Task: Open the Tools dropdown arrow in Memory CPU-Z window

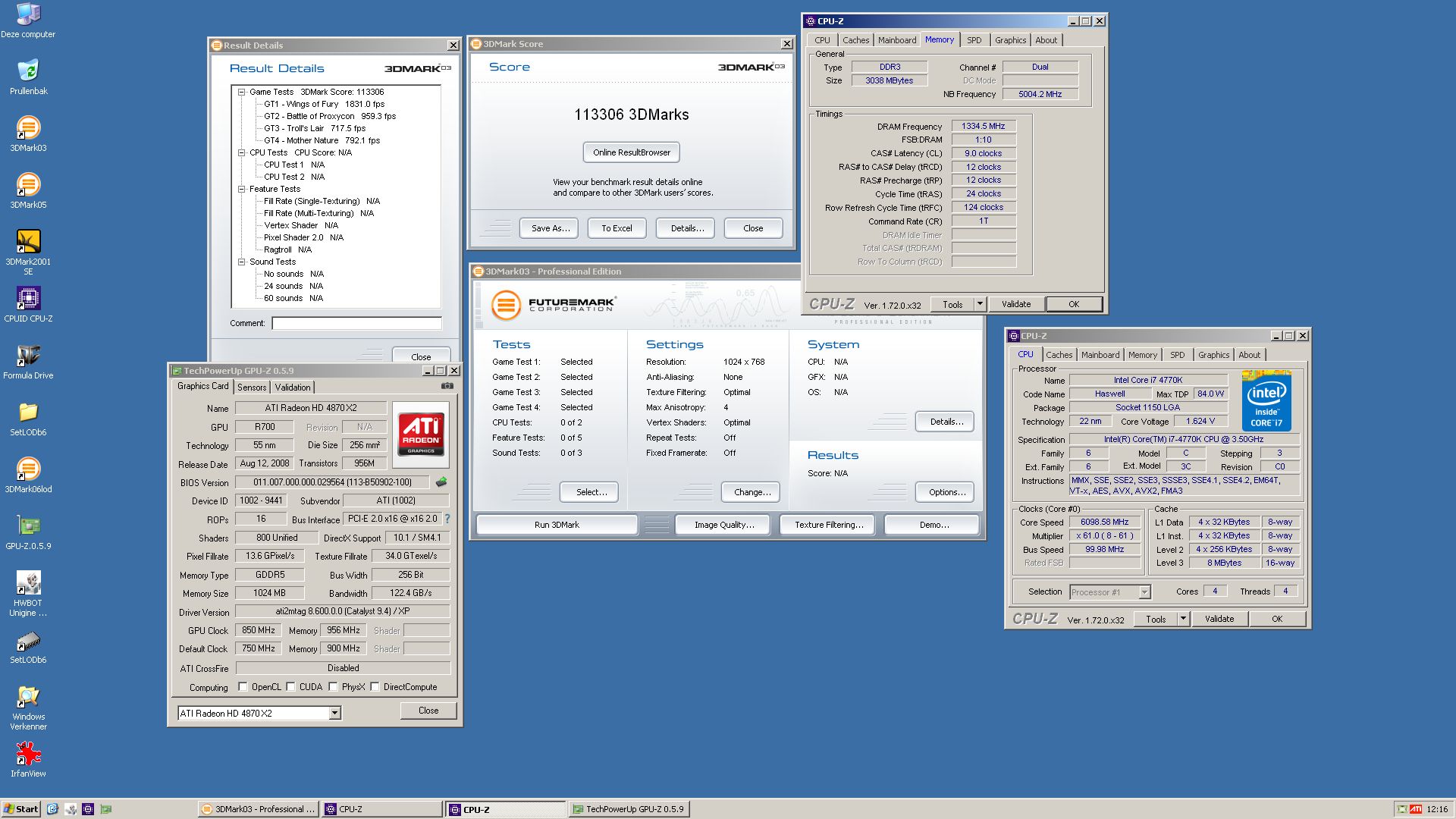Action: (x=980, y=304)
